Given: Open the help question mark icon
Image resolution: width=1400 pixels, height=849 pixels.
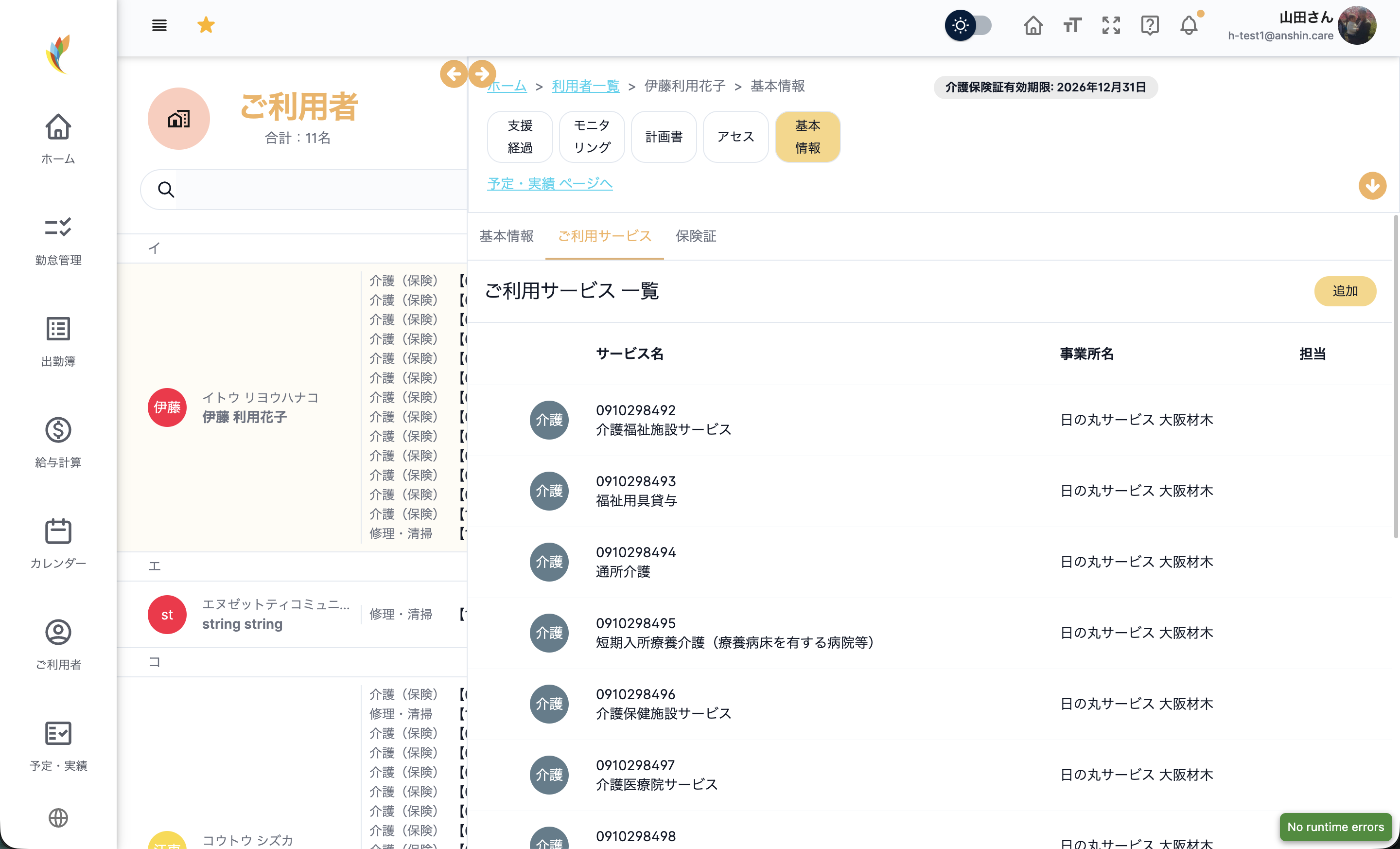Looking at the screenshot, I should pos(1150,25).
